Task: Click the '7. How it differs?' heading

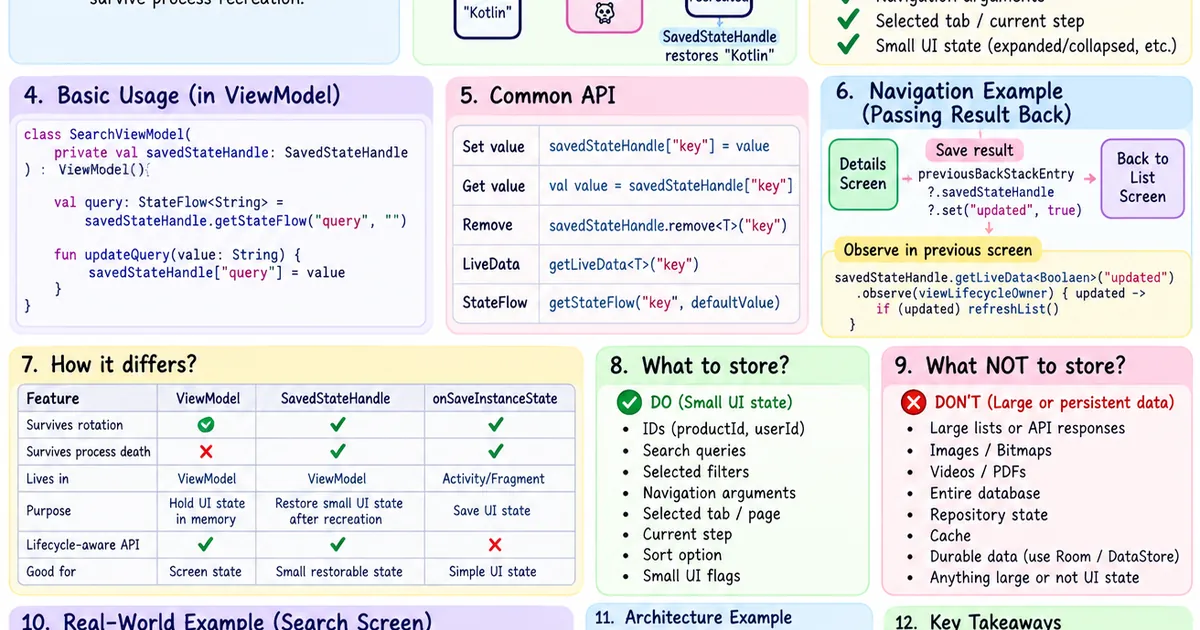Action: point(110,364)
